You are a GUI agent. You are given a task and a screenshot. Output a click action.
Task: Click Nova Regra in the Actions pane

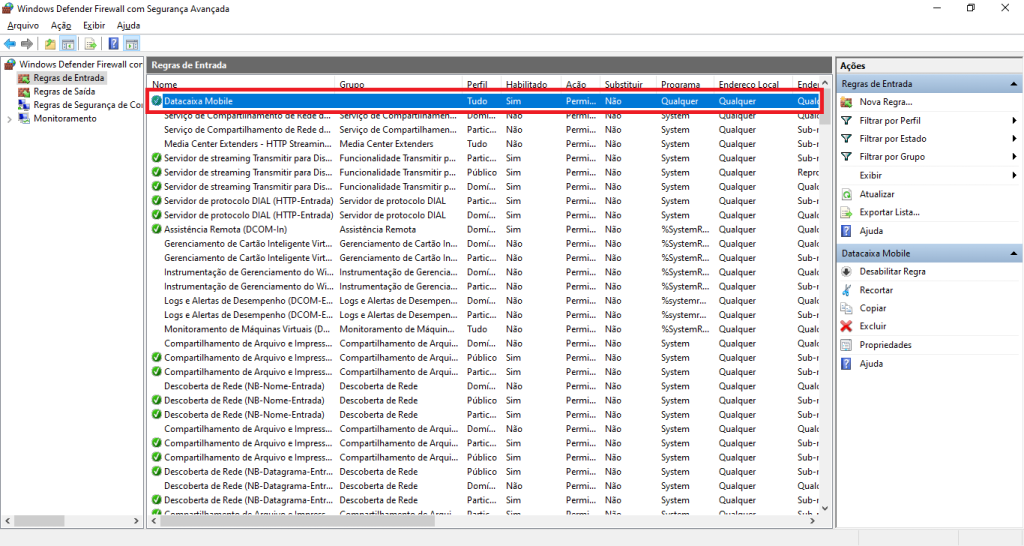(x=885, y=102)
